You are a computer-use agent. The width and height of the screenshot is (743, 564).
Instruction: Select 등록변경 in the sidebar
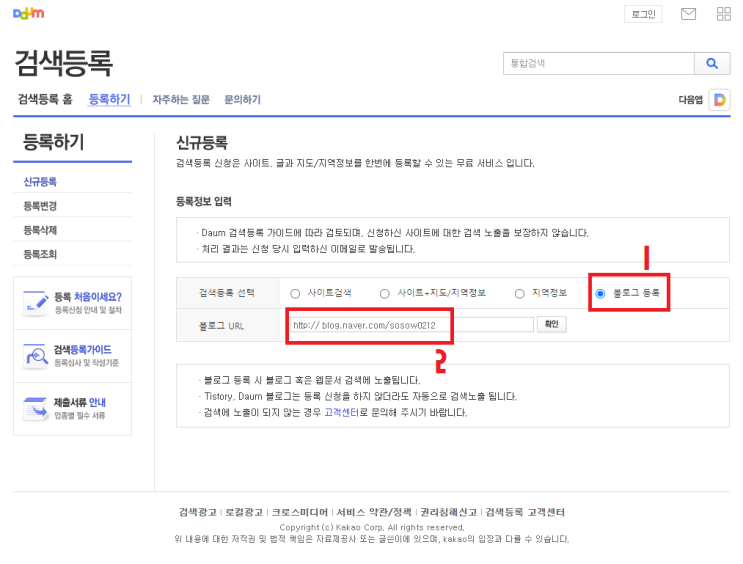pyautogui.click(x=40, y=206)
